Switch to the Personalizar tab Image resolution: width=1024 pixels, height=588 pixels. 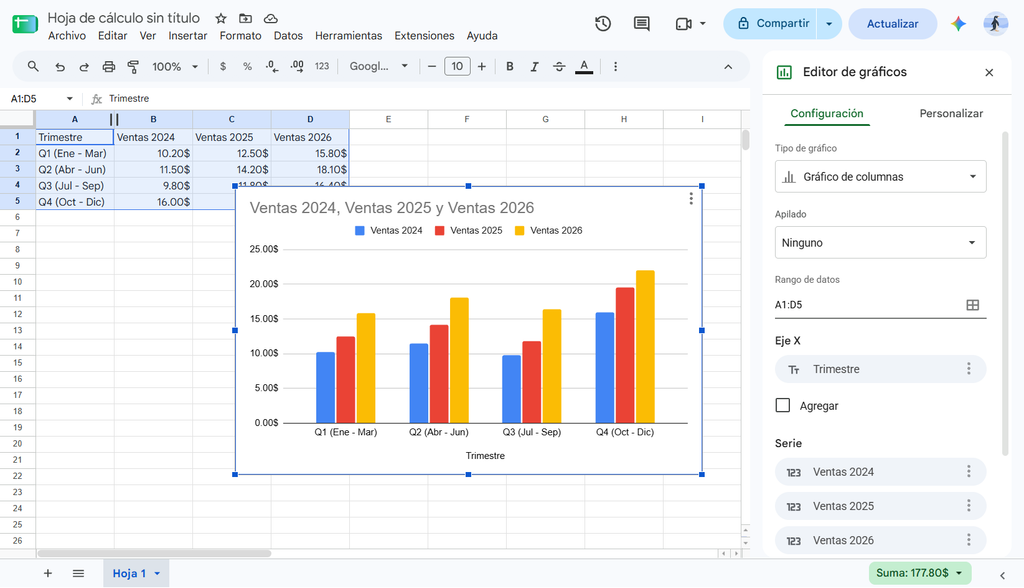coord(951,114)
